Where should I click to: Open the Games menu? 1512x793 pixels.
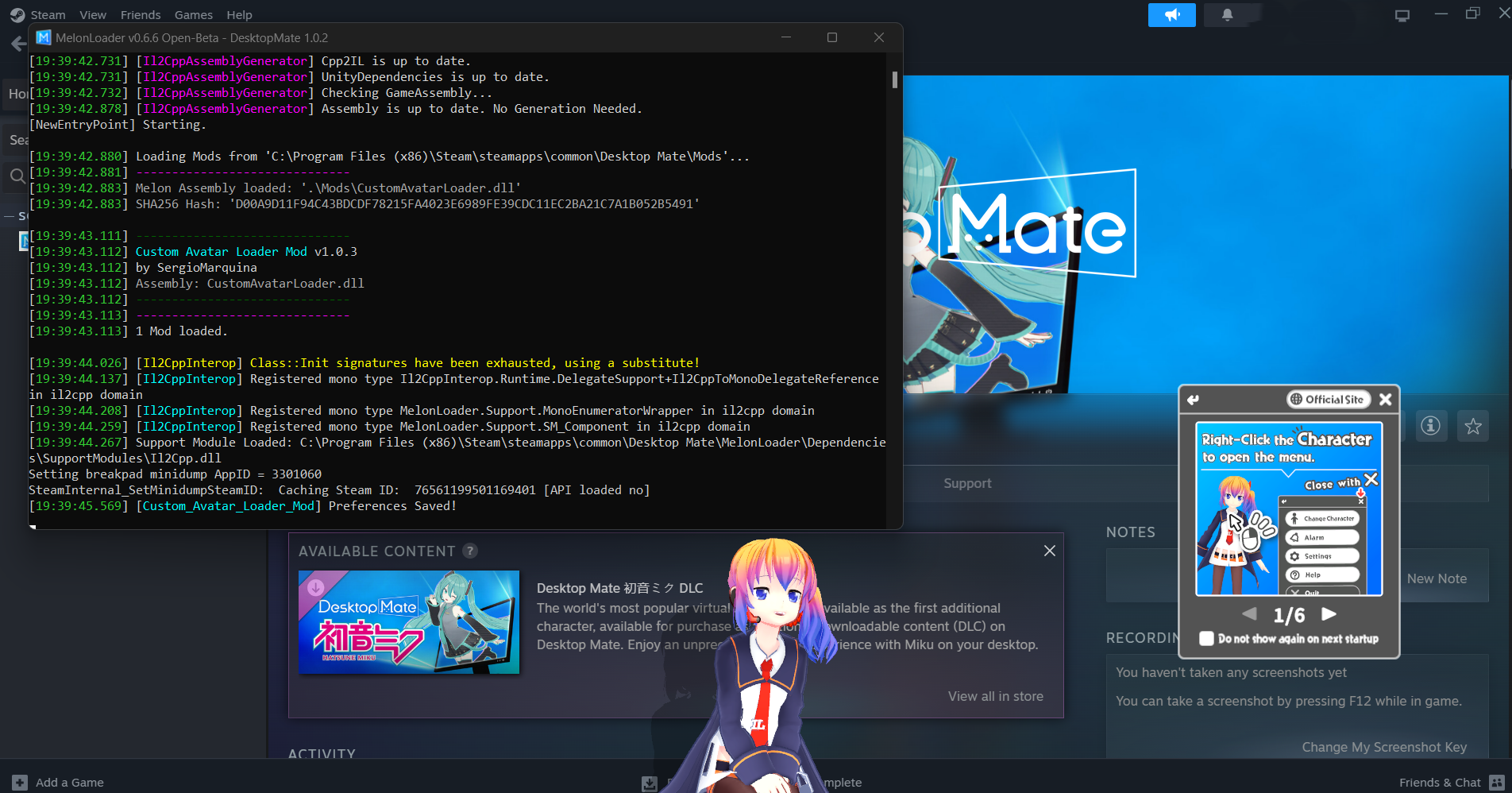[x=193, y=14]
